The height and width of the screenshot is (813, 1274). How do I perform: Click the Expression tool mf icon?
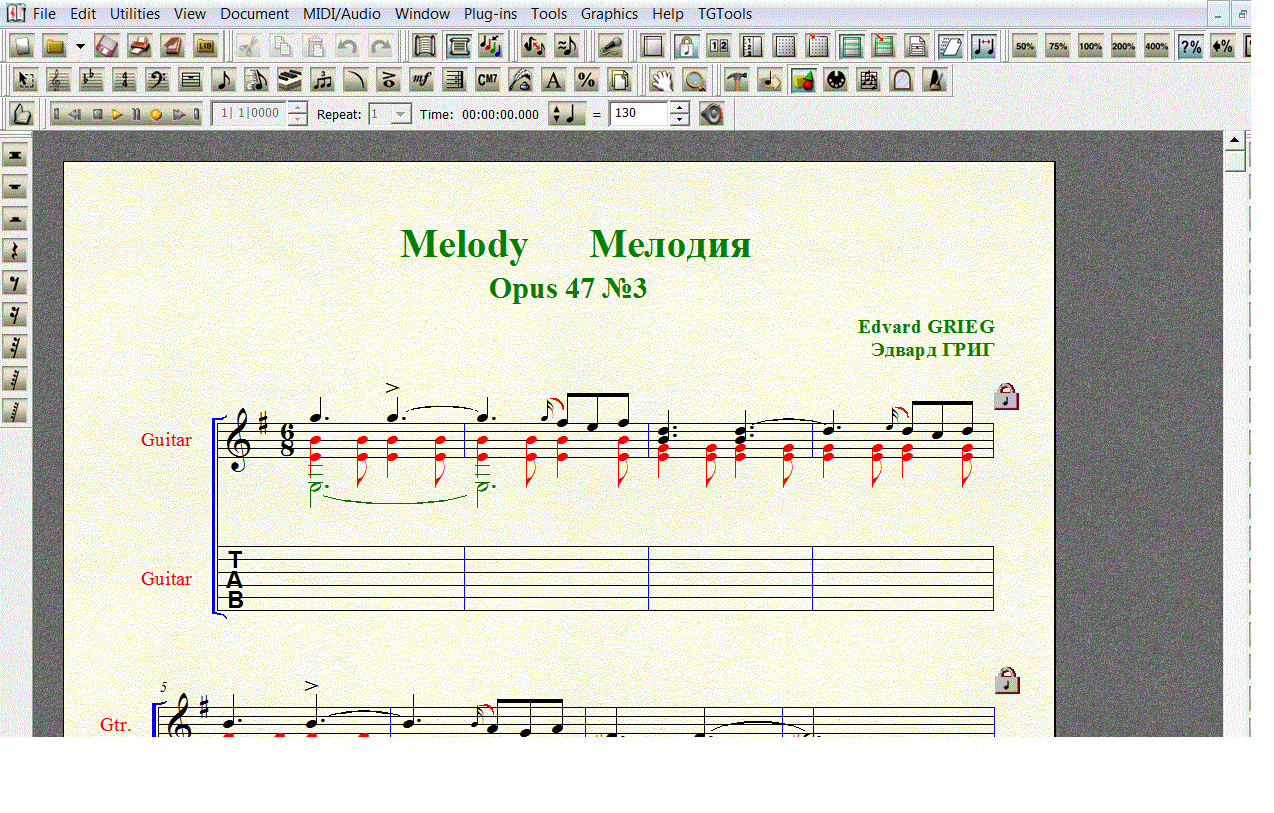point(421,81)
